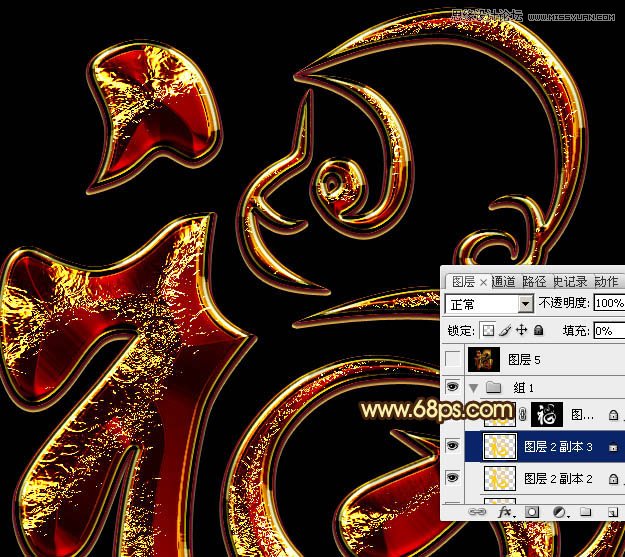Open the blend mode 正常 dropdown
Screen dimensions: 625x557
click(x=489, y=304)
